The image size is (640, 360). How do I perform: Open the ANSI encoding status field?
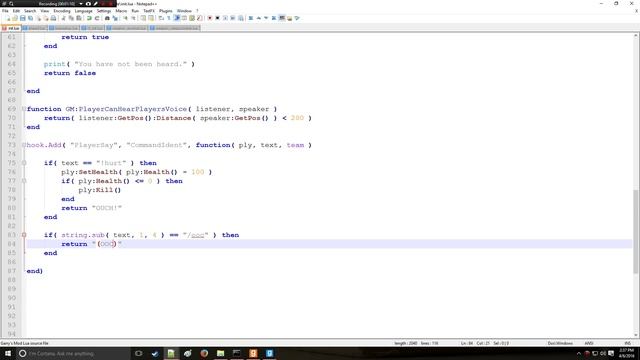click(x=589, y=343)
